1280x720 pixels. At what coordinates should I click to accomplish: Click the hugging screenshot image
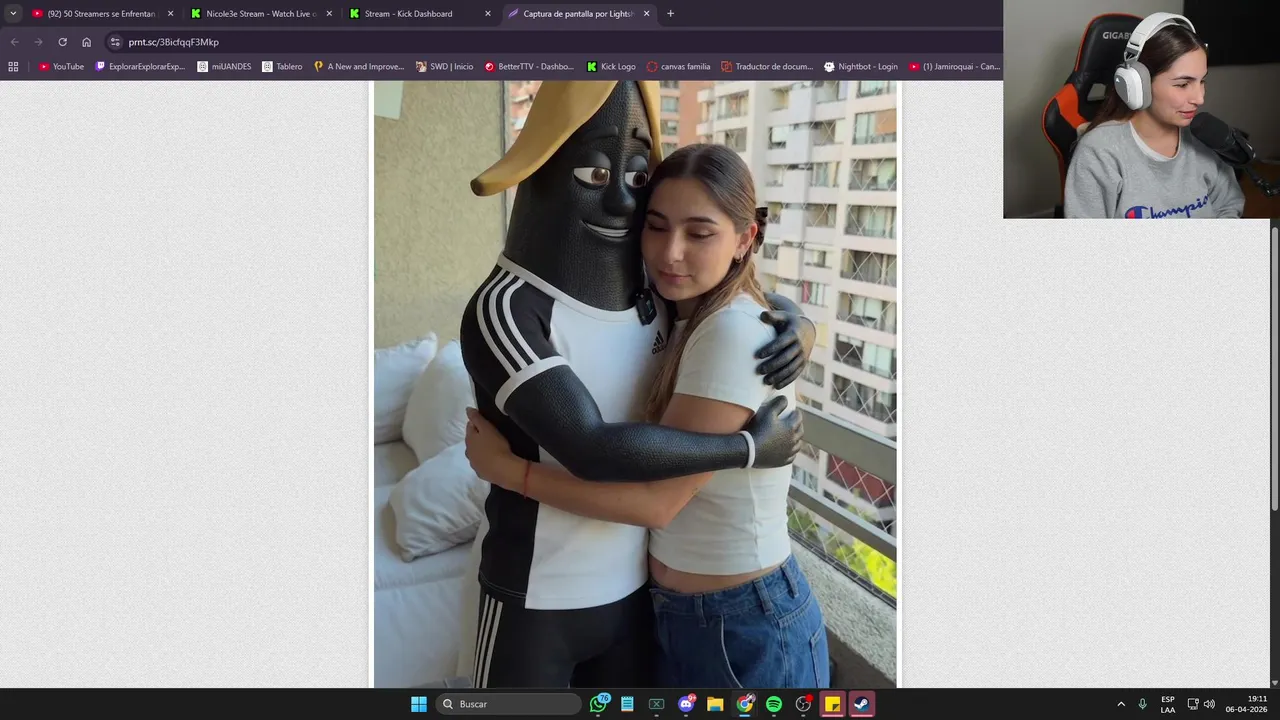tap(635, 385)
